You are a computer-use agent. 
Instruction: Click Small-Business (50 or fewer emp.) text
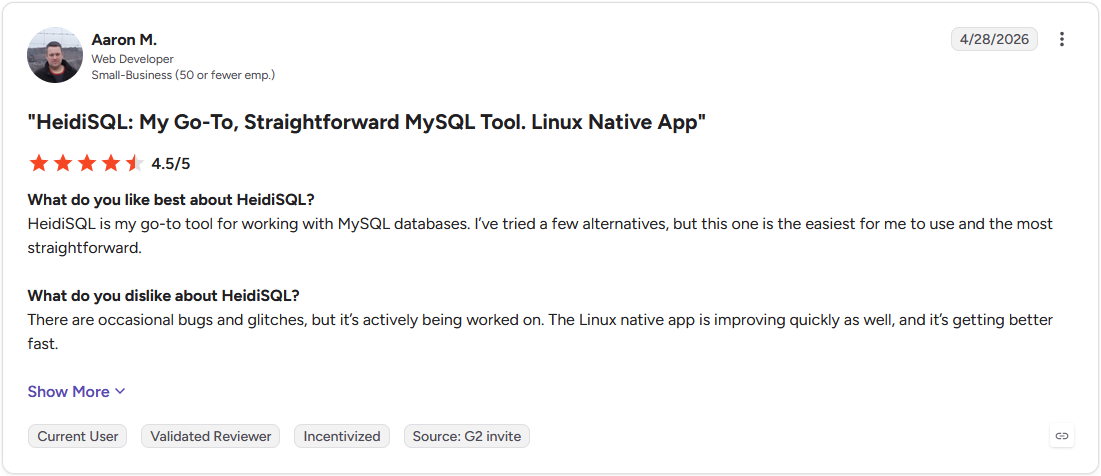tap(183, 74)
